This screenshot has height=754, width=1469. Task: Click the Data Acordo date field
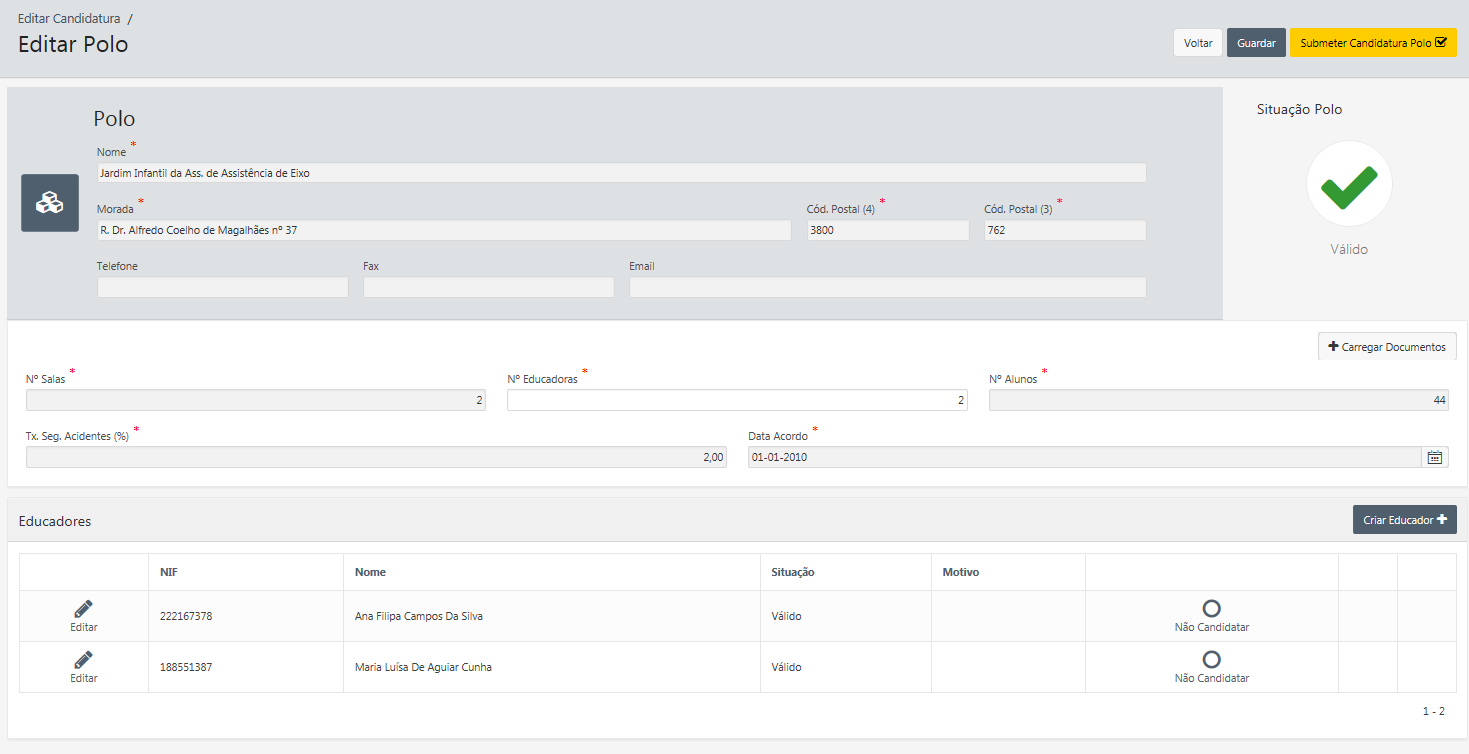tap(1085, 457)
